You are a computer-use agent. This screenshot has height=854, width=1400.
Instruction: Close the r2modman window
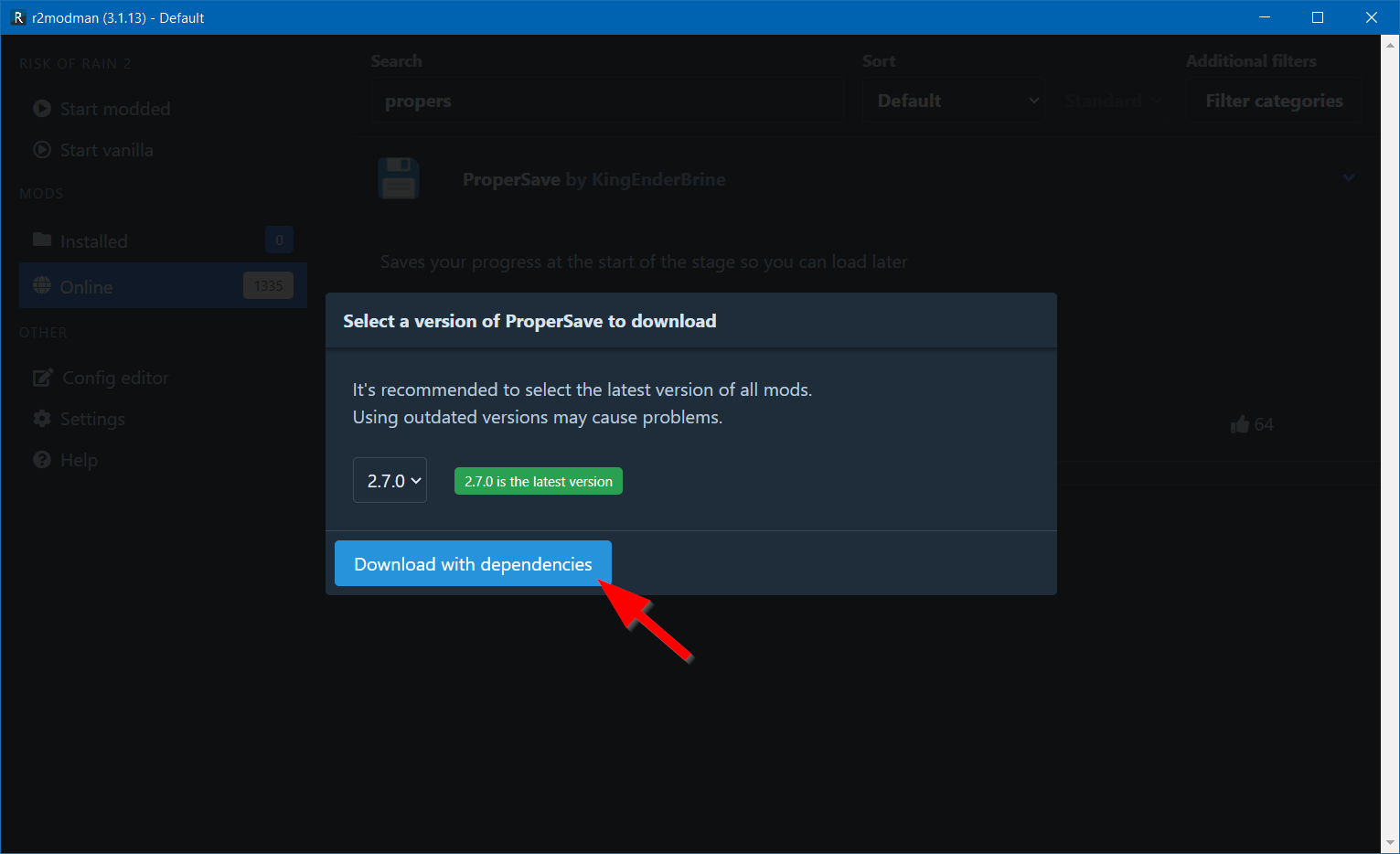(x=1371, y=17)
